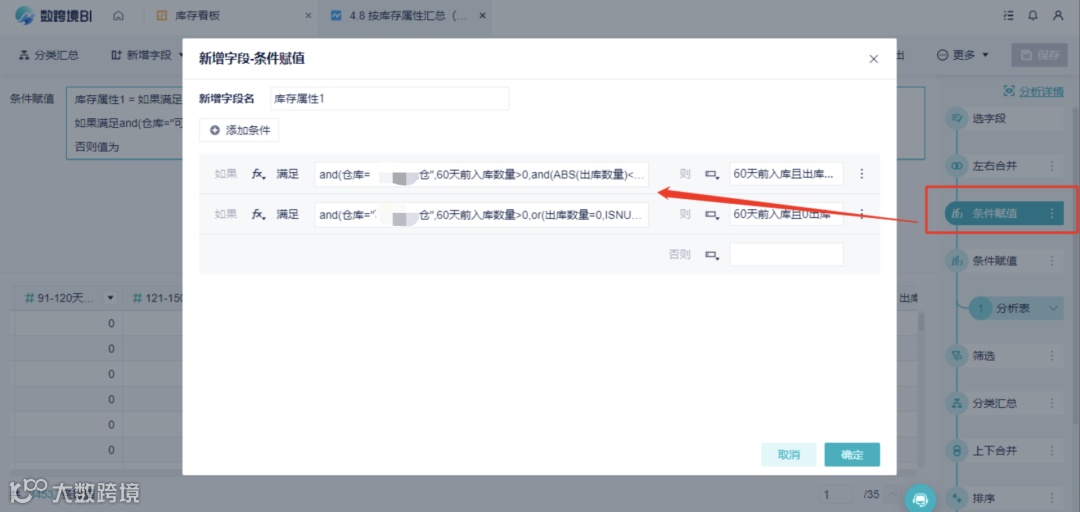The image size is (1080, 512).
Task: Click the 添加条件 button
Action: (x=239, y=130)
